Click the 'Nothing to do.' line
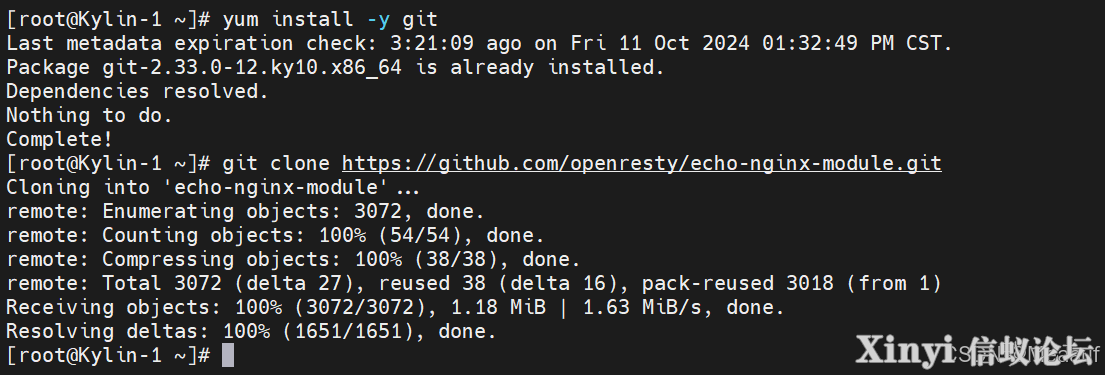Image resolution: width=1105 pixels, height=375 pixels. click(x=89, y=115)
